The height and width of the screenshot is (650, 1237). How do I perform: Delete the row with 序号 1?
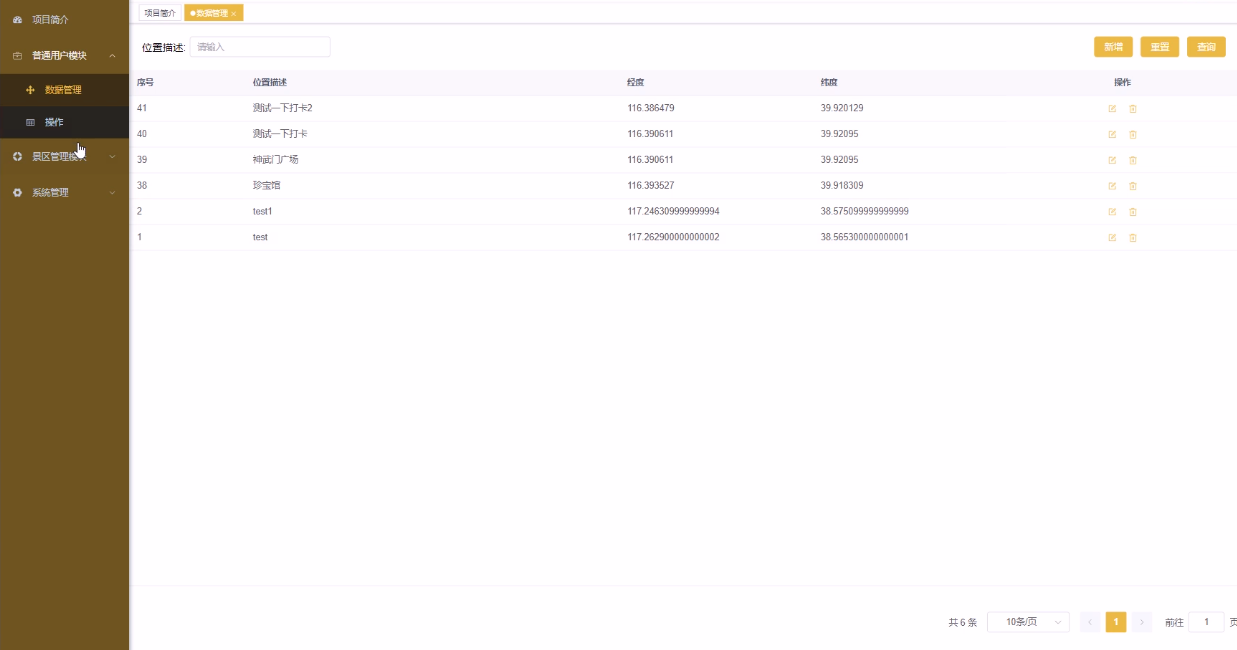pyautogui.click(x=1133, y=238)
